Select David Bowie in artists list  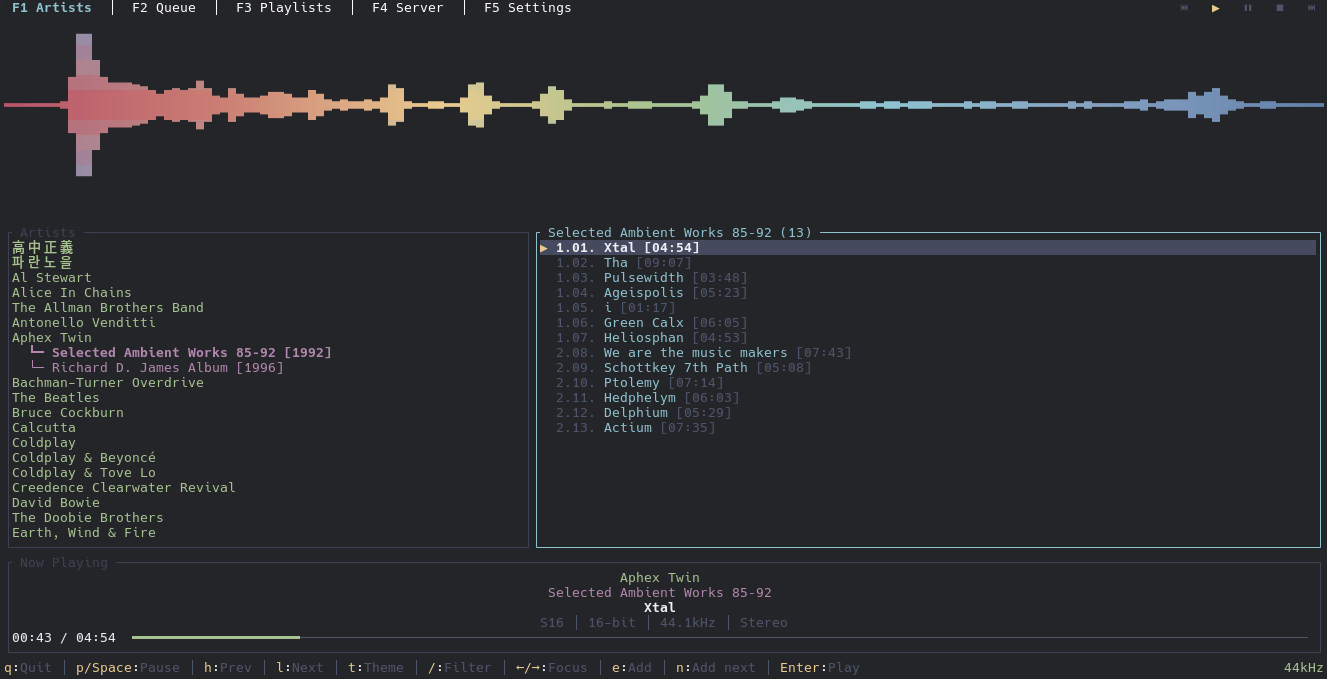56,503
